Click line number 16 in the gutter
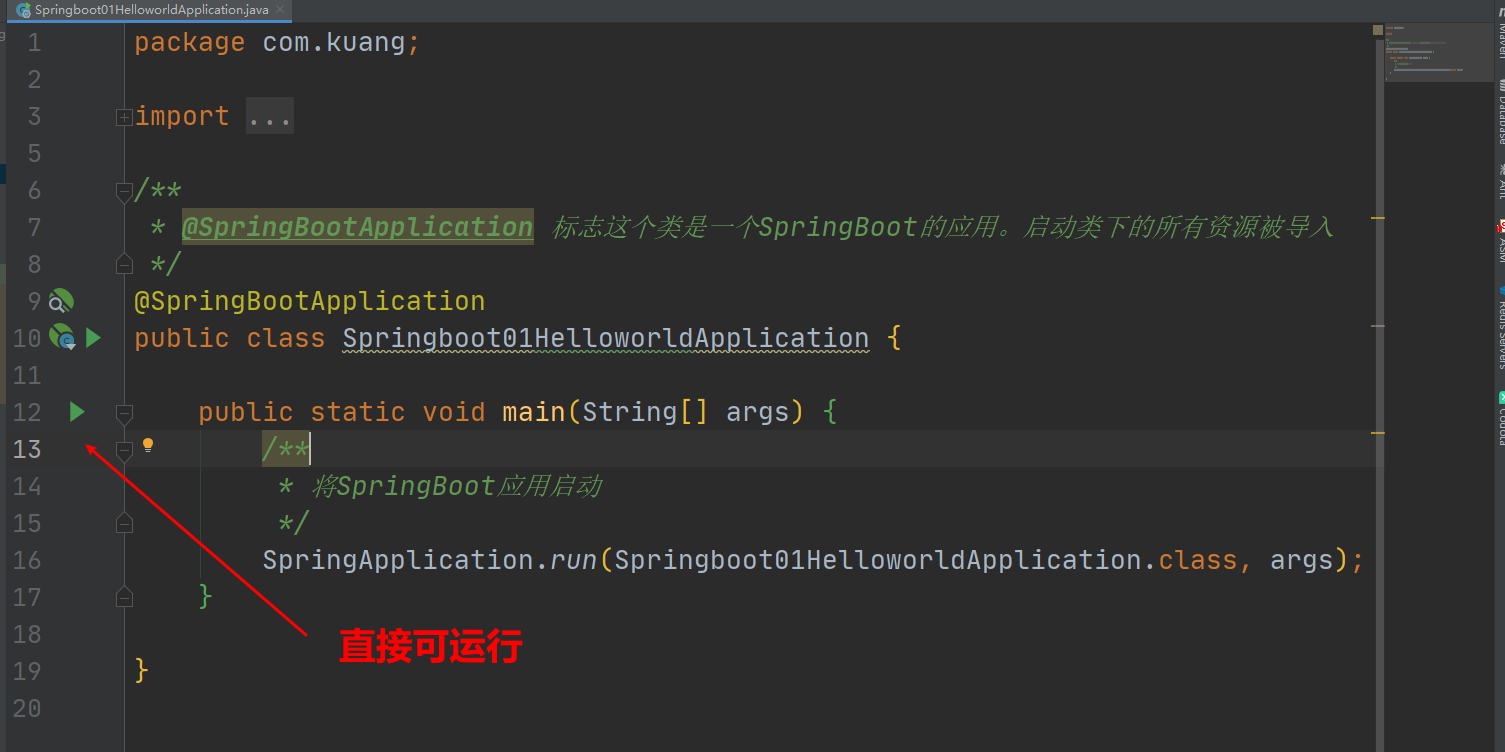Screen dimensions: 1505x752 tap(27, 560)
